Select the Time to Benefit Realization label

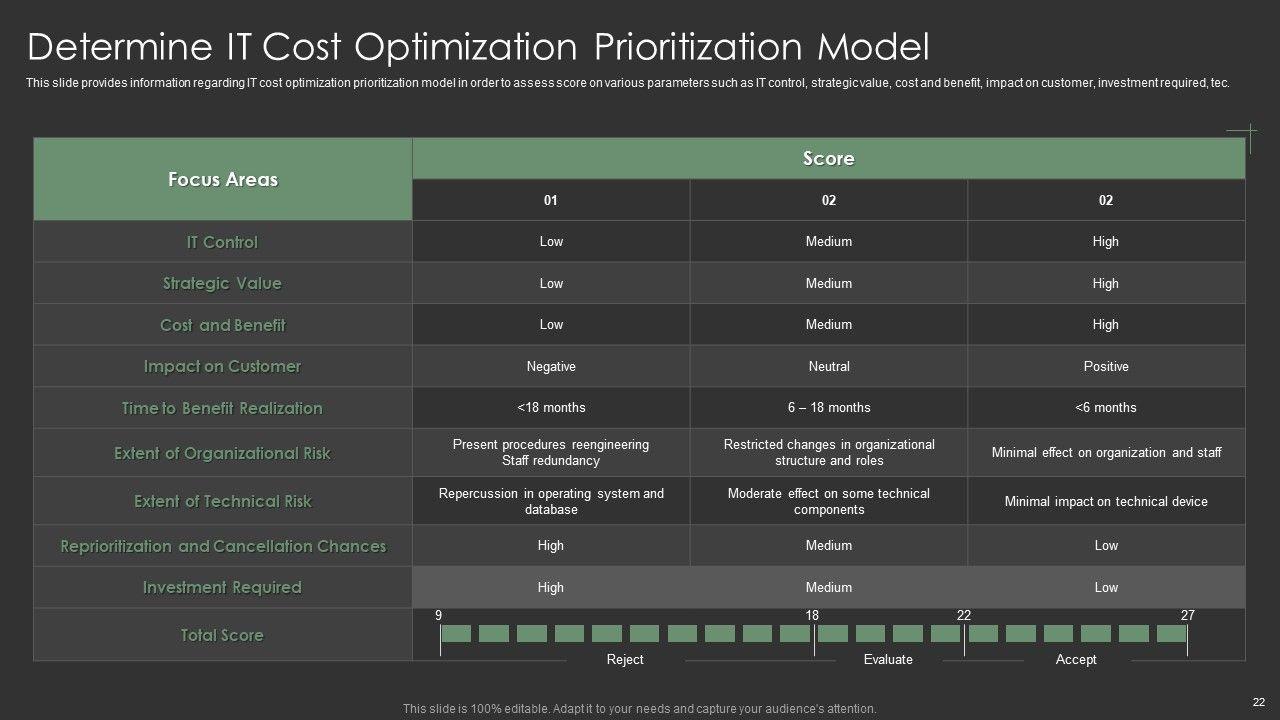click(x=222, y=408)
